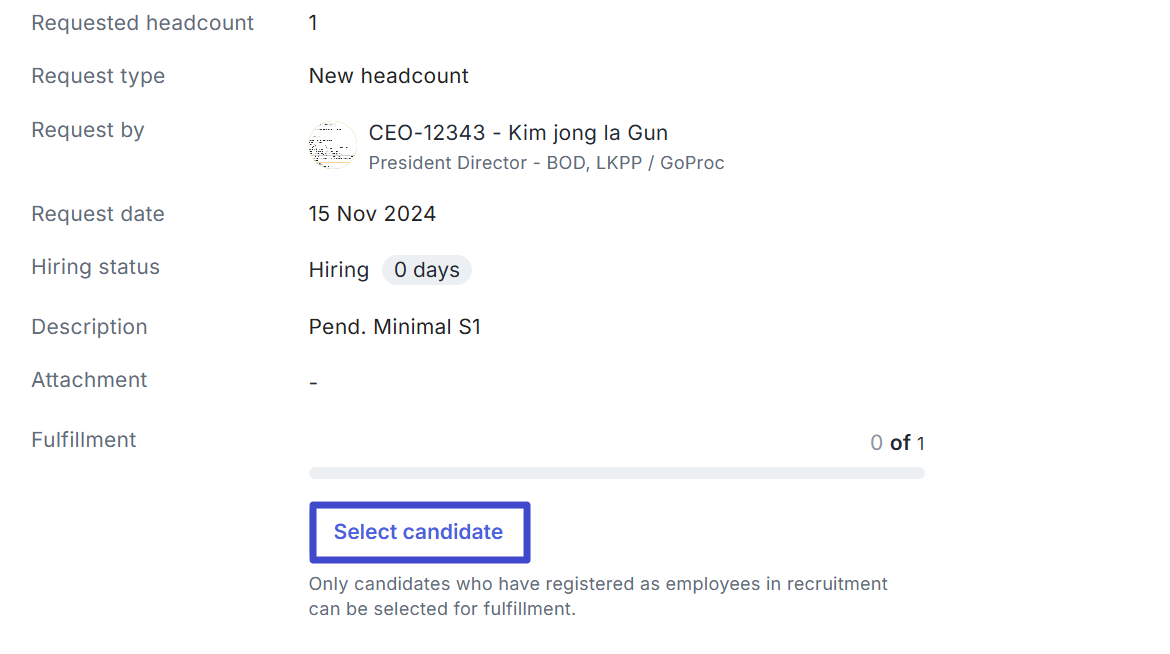Click the requester's profile avatar
The width and height of the screenshot is (1170, 654).
333,146
